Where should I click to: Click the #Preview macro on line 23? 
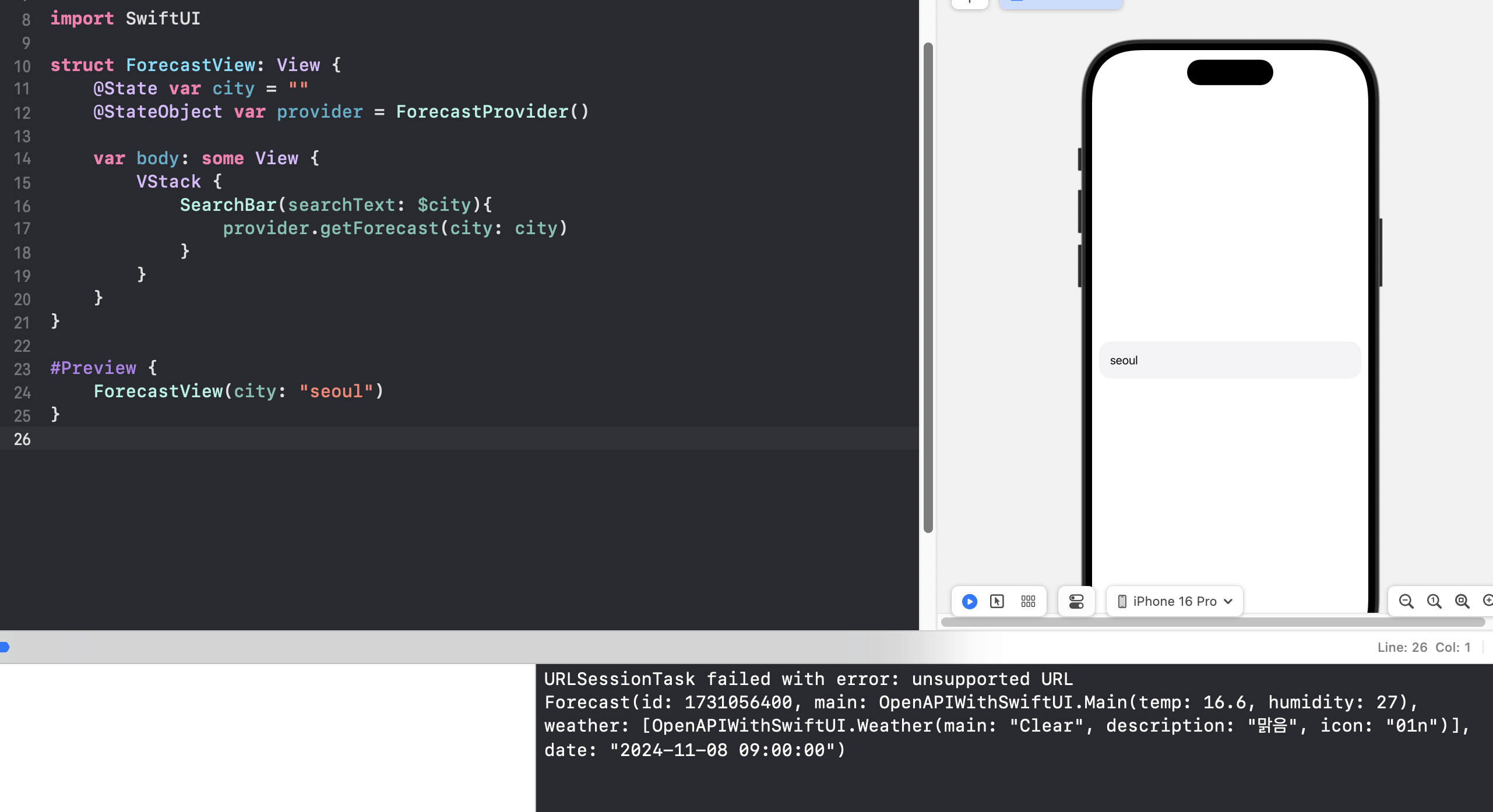tap(93, 368)
